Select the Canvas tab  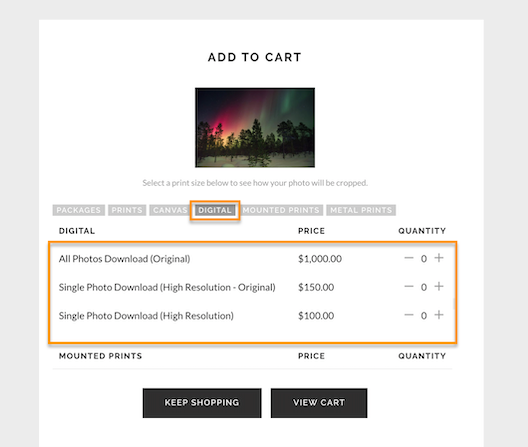(169, 210)
